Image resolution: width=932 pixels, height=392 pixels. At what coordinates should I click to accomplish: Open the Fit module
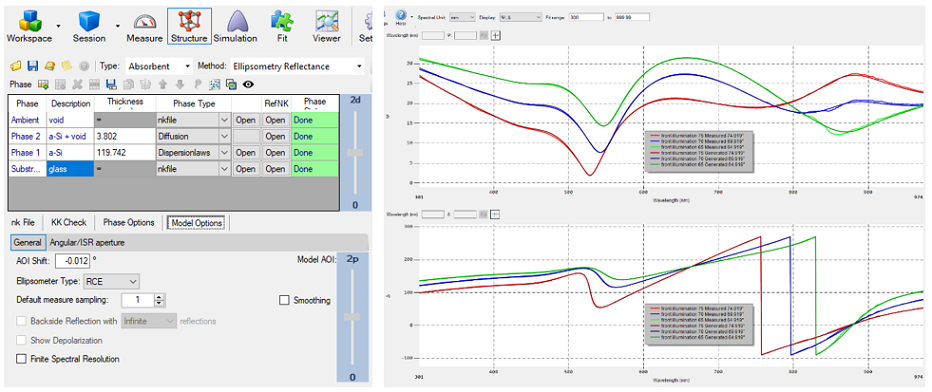pyautogui.click(x=282, y=25)
